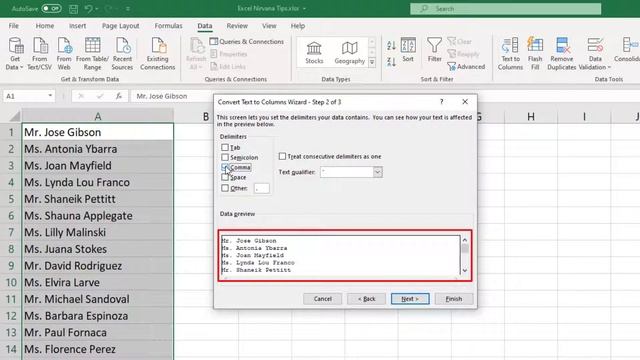Open the Get Data menu
The image size is (640, 360).
coord(15,54)
